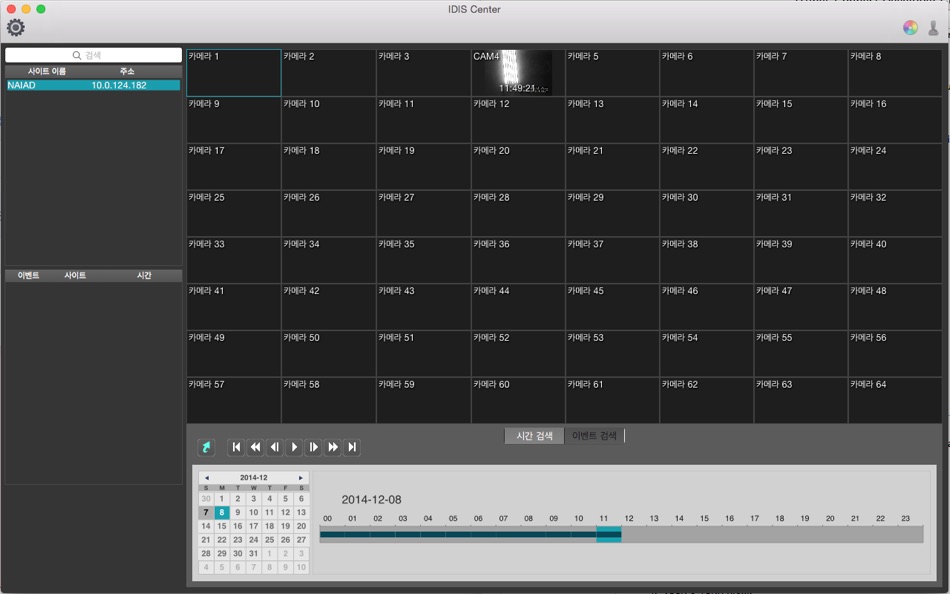
Task: Start playback with the play button
Action: pyautogui.click(x=294, y=447)
